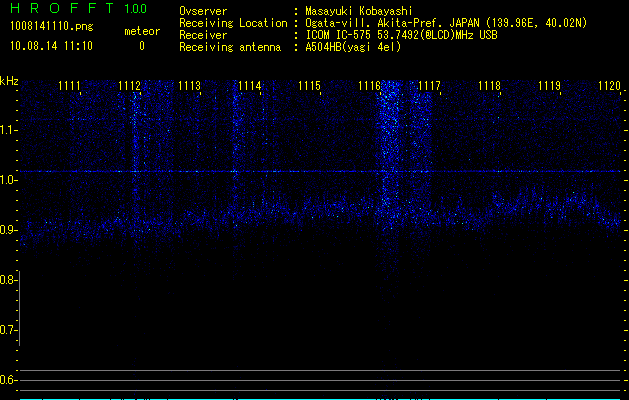Image resolution: width=629 pixels, height=400 pixels.
Task: Click the Receiving antenna label
Action: click(x=230, y=47)
